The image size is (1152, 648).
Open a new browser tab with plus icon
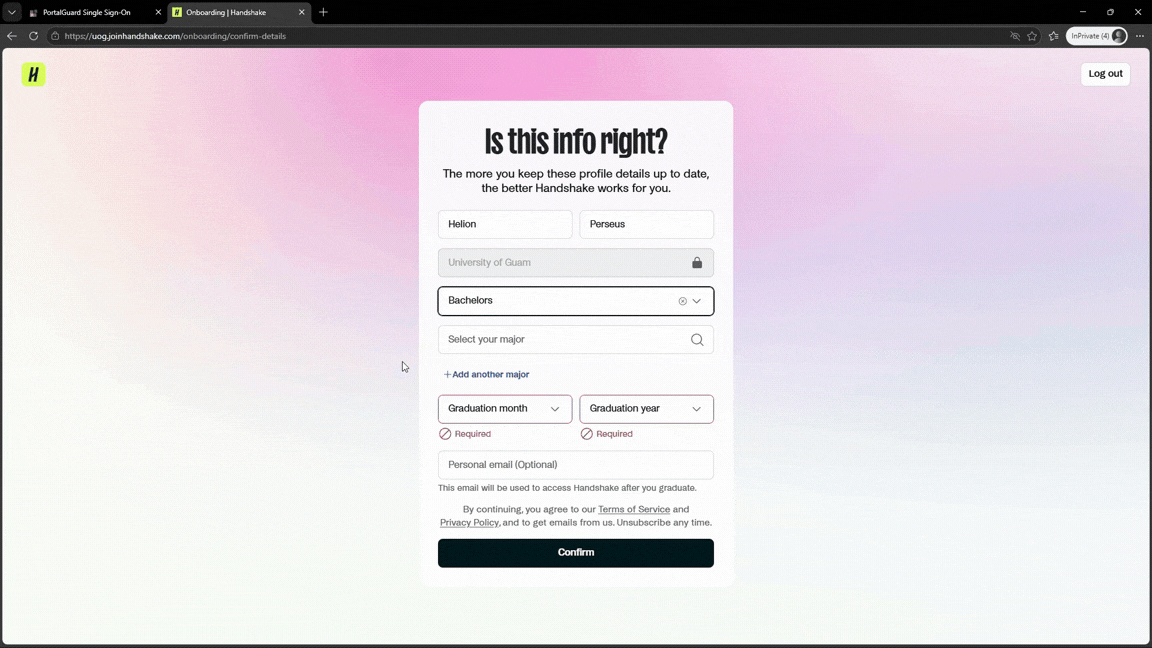pyautogui.click(x=322, y=12)
